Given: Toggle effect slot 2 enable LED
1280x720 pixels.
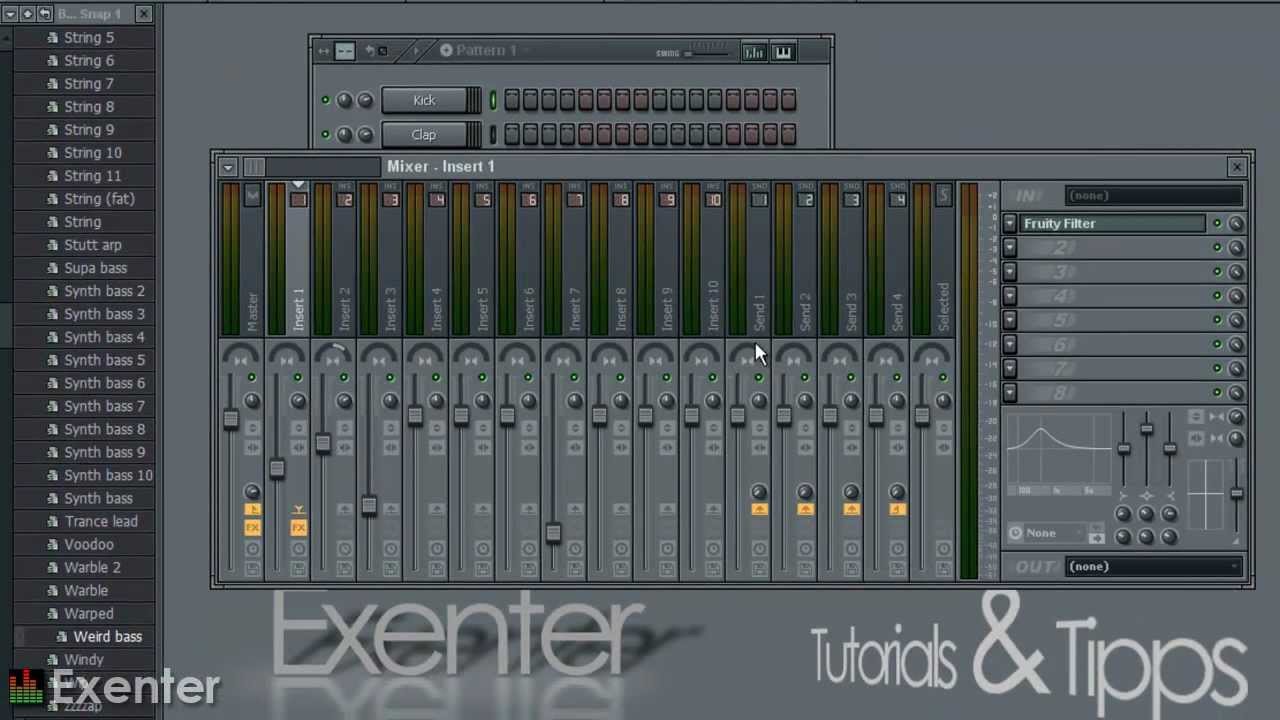Looking at the screenshot, I should (1217, 248).
